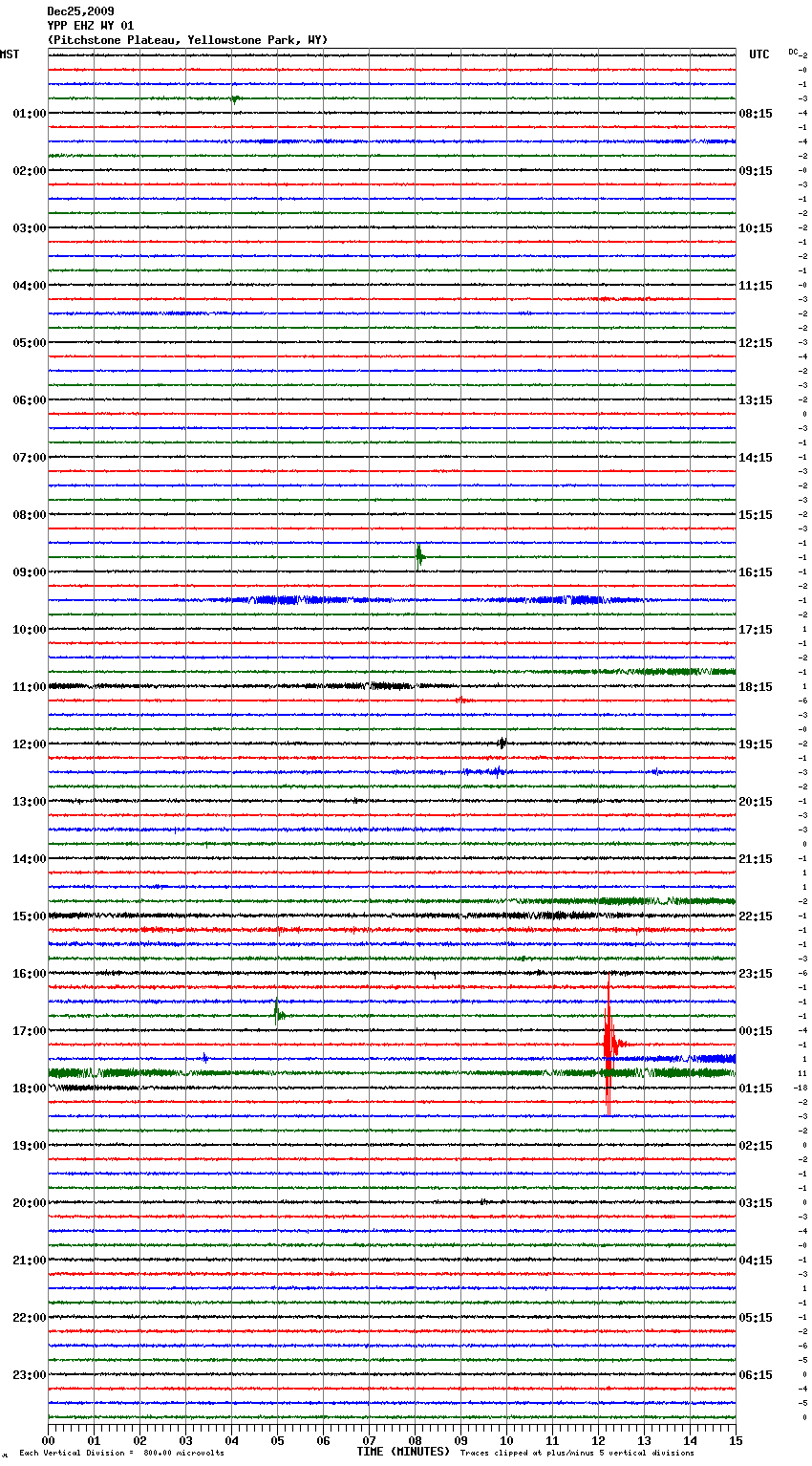The image size is (812, 1466).
Task: Select the 12:00 MST time label
Action: coord(30,744)
